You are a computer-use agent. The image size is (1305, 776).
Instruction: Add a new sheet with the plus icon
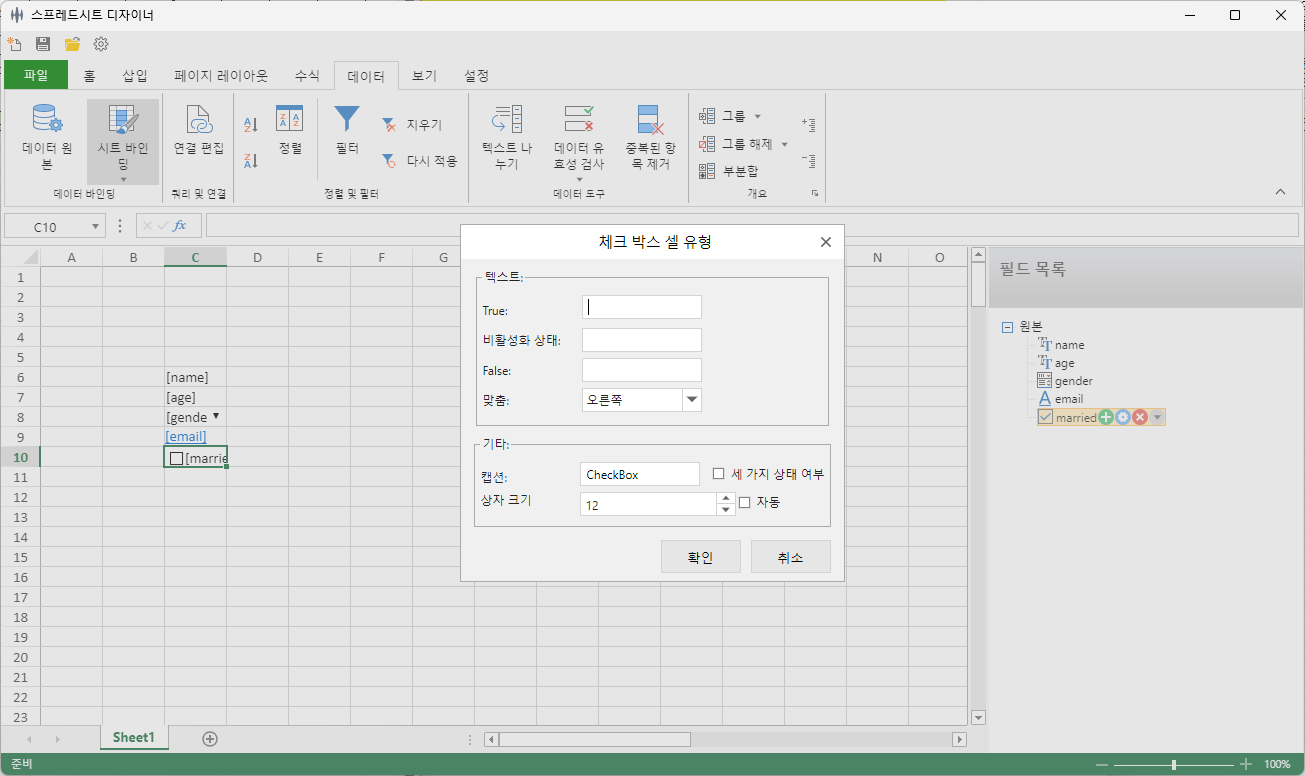[x=210, y=739]
